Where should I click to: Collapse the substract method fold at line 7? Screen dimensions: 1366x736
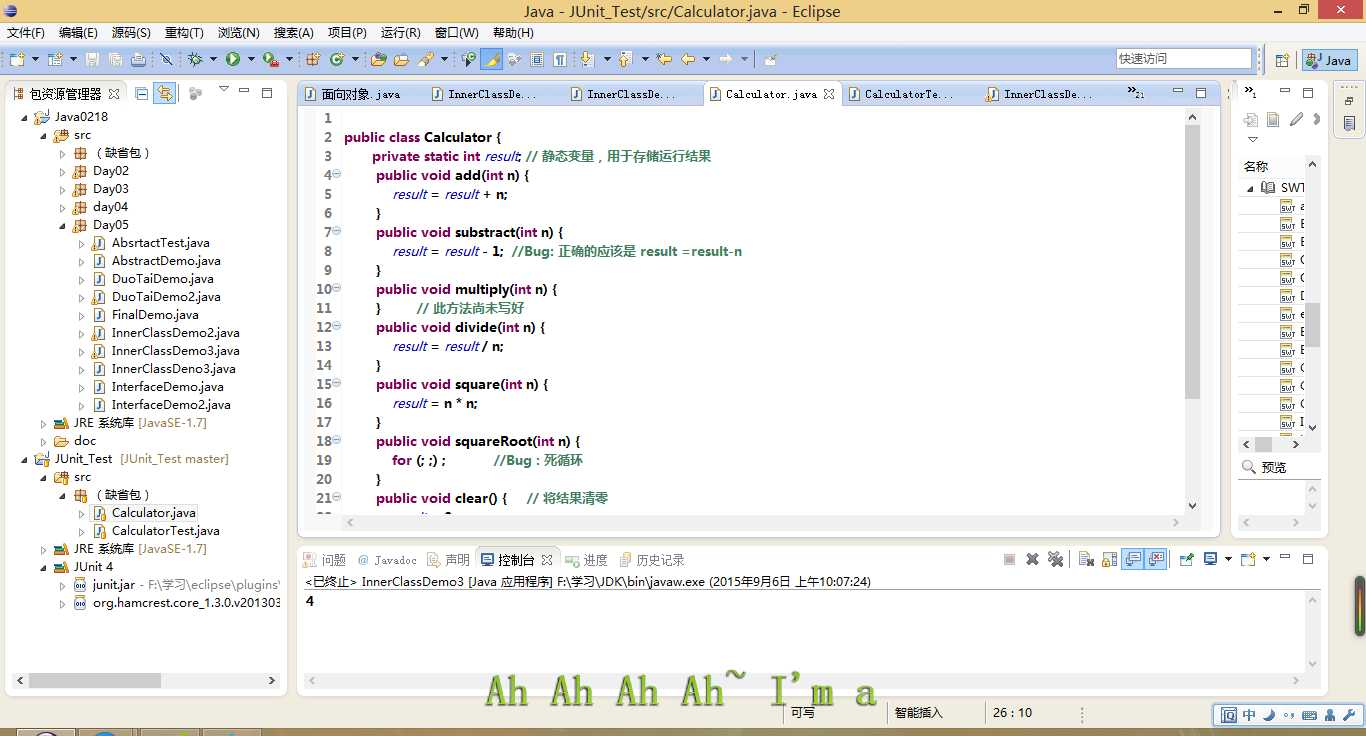point(336,231)
